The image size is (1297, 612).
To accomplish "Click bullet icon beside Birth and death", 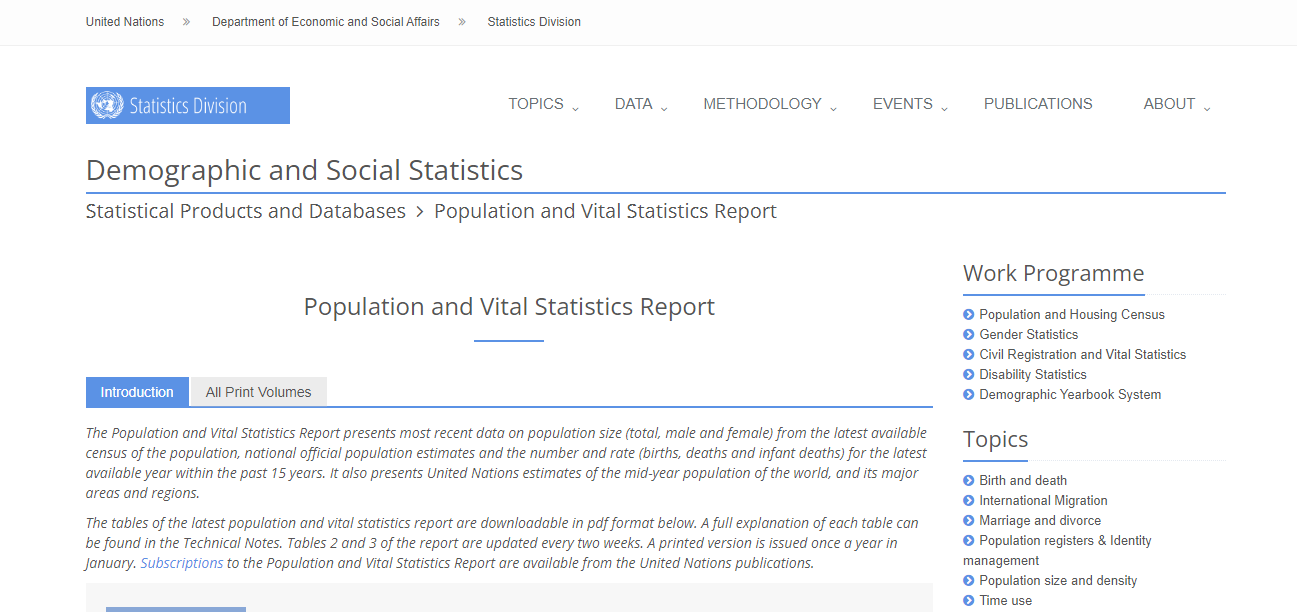I will click(x=968, y=480).
